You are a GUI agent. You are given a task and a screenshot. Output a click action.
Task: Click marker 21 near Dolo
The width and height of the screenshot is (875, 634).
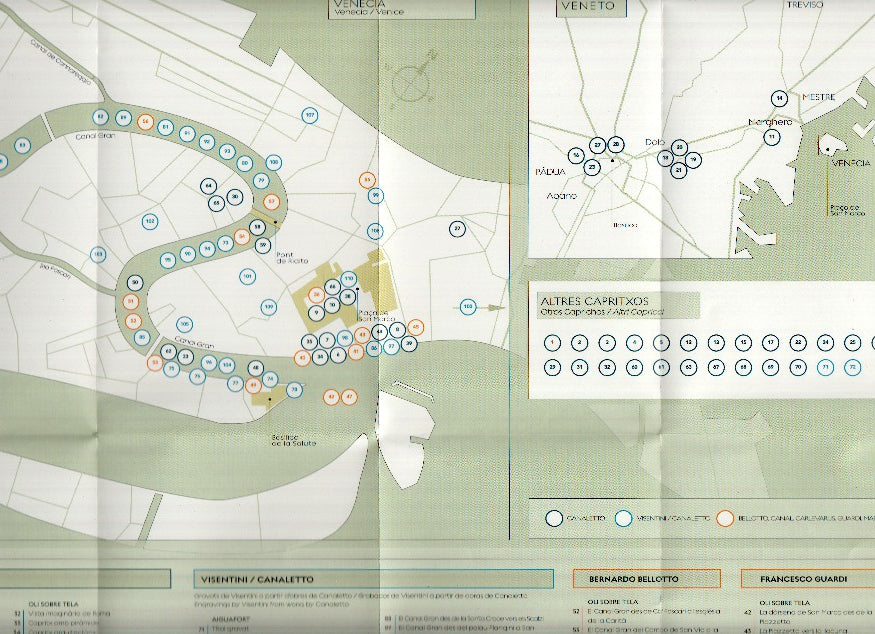click(x=679, y=170)
